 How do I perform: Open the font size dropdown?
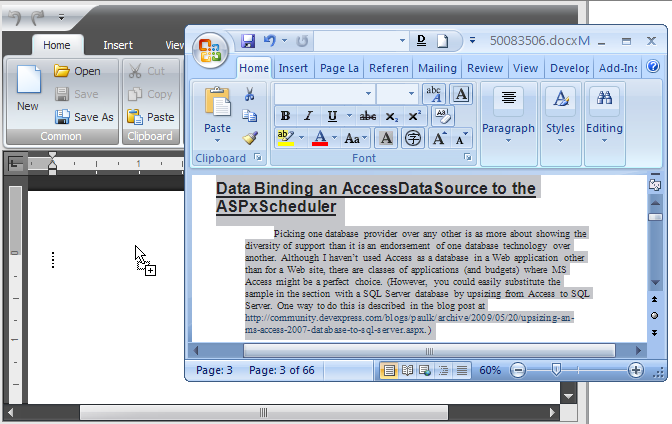pyautogui.click(x=411, y=93)
